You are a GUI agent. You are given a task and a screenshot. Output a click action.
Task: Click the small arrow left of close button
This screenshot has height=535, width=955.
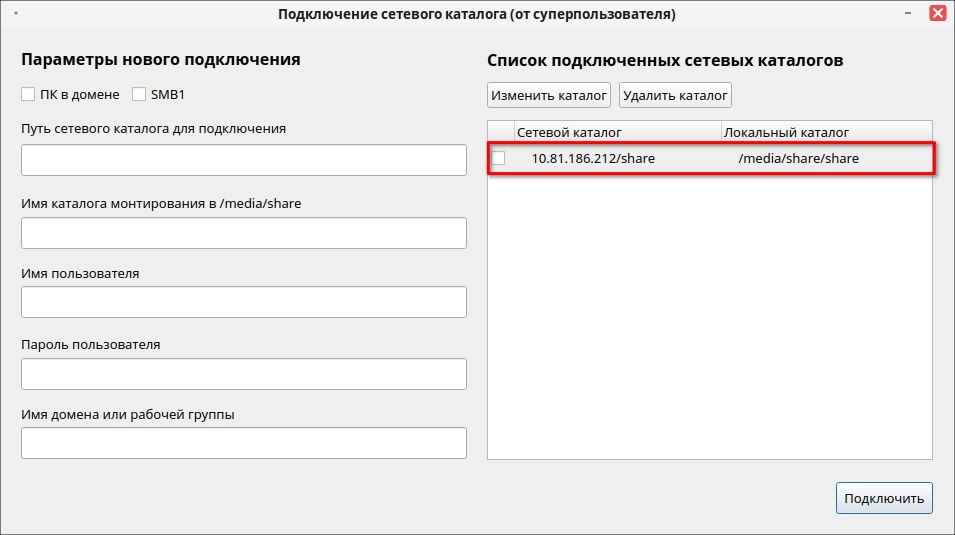(909, 14)
